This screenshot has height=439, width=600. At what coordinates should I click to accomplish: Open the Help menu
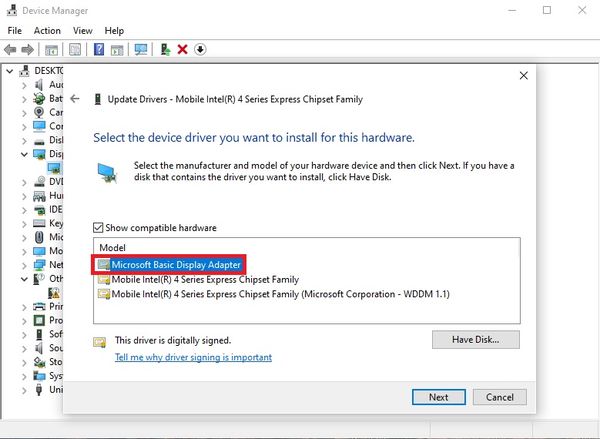(x=114, y=31)
